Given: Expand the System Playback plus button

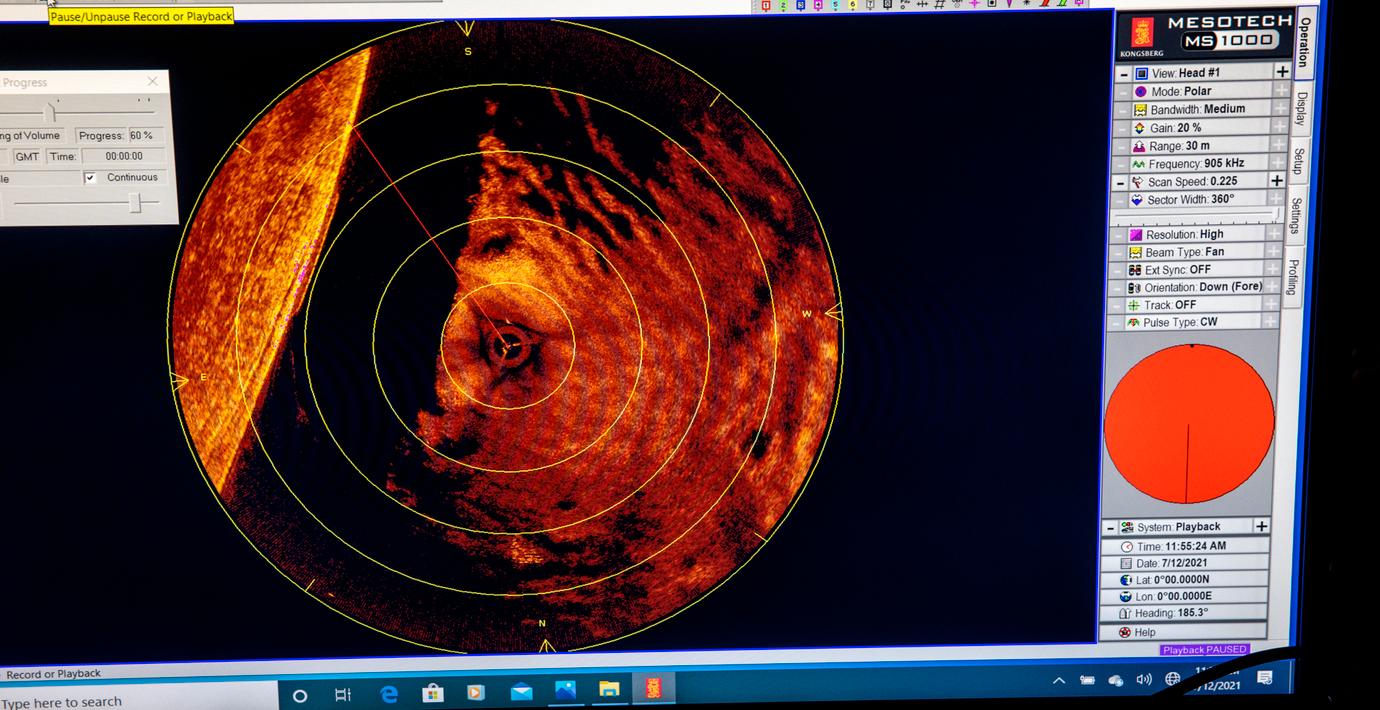Looking at the screenshot, I should point(1261,526).
